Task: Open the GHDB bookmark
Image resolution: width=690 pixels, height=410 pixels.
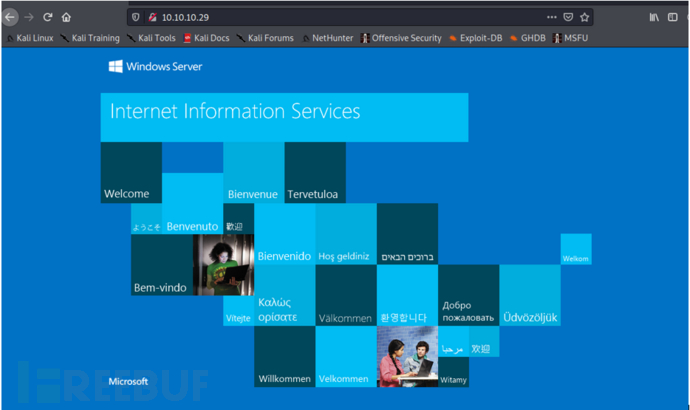Action: (x=528, y=38)
